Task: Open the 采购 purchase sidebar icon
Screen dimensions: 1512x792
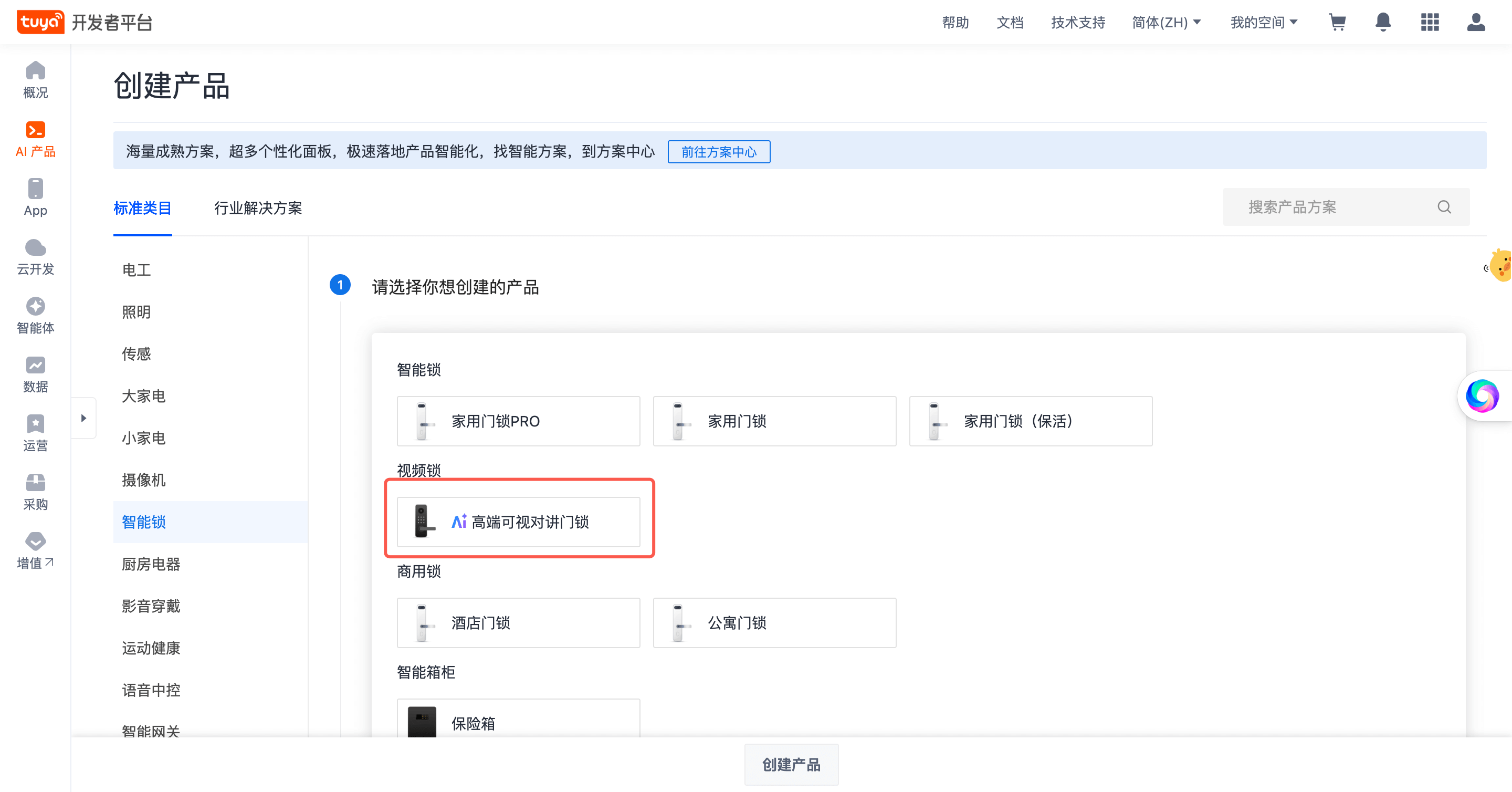Action: point(35,492)
